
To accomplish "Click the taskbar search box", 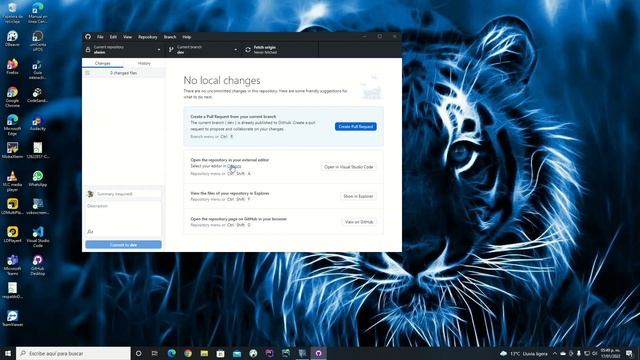I will 73,353.
